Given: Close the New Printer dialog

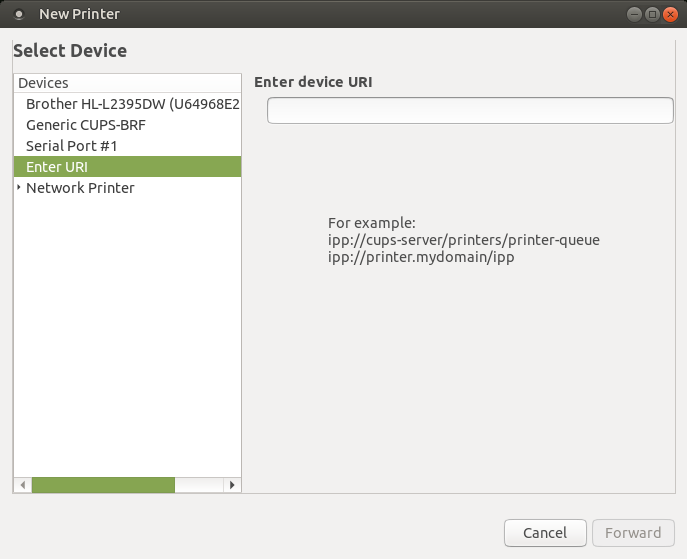Looking at the screenshot, I should 670,14.
